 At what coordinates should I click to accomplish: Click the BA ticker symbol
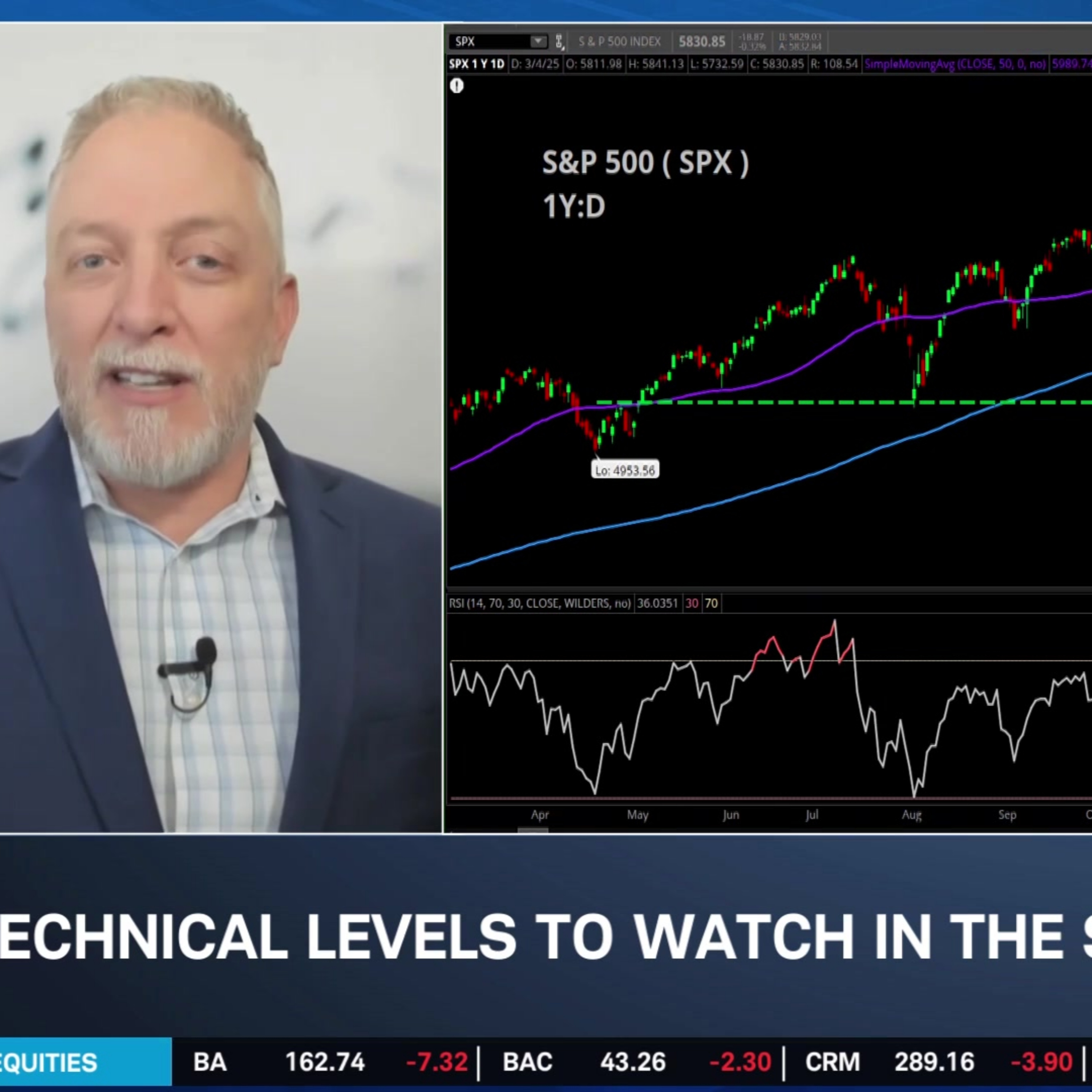click(x=210, y=1062)
